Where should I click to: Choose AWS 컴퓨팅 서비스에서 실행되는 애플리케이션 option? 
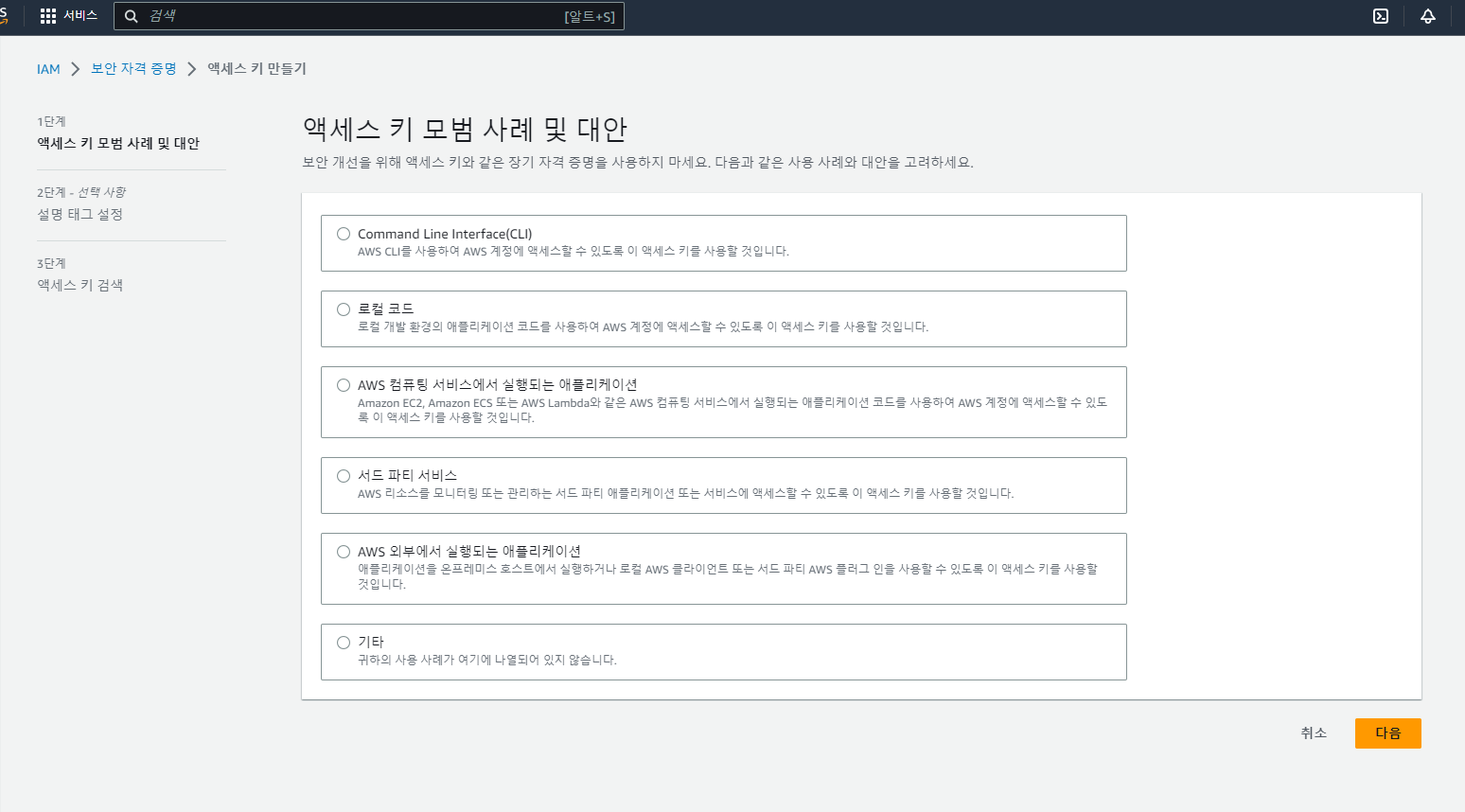(x=344, y=385)
